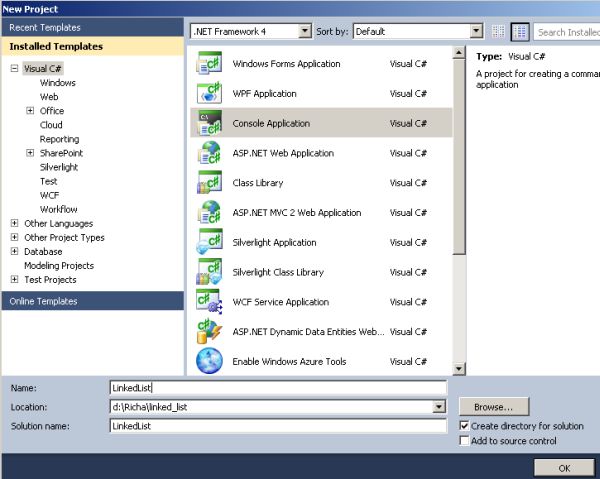Open the Online Templates section
600x479 pixels.
pos(92,301)
